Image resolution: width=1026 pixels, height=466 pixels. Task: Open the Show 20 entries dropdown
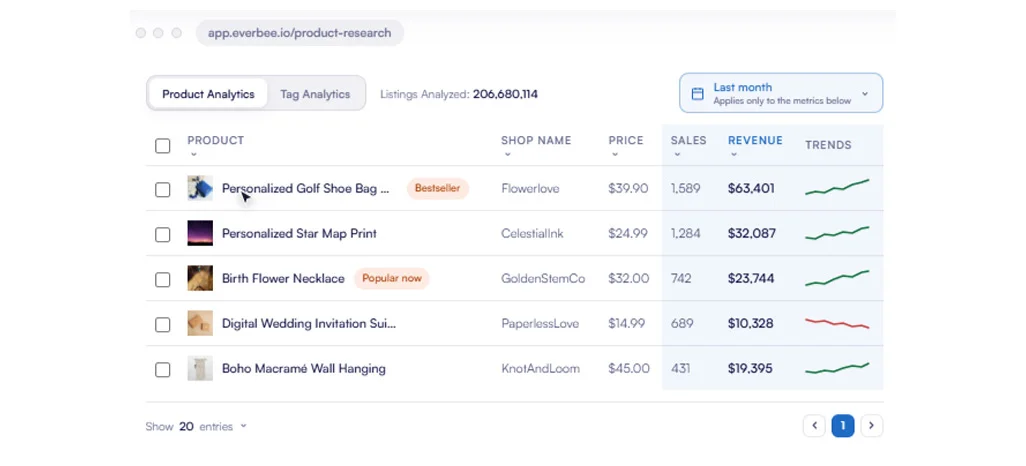pyautogui.click(x=196, y=427)
